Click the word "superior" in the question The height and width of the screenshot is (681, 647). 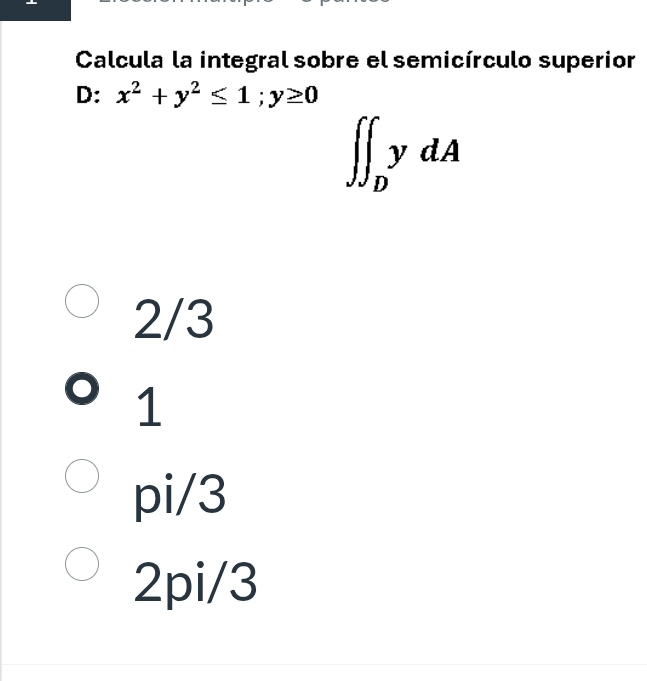(589, 59)
